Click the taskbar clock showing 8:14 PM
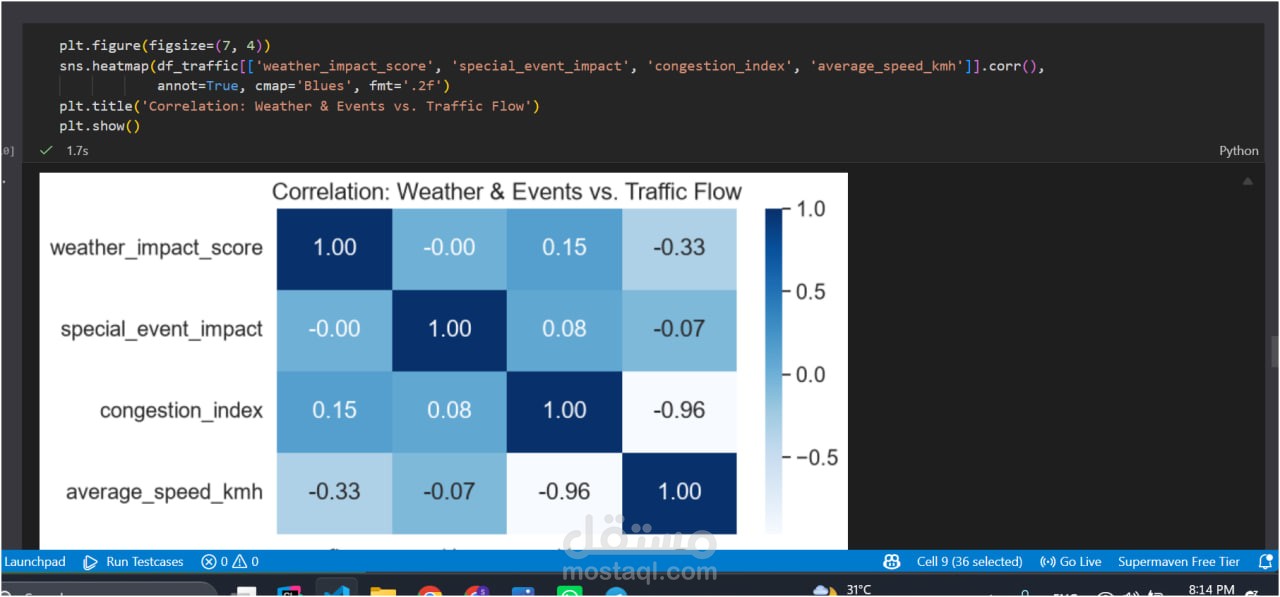 coord(1212,590)
